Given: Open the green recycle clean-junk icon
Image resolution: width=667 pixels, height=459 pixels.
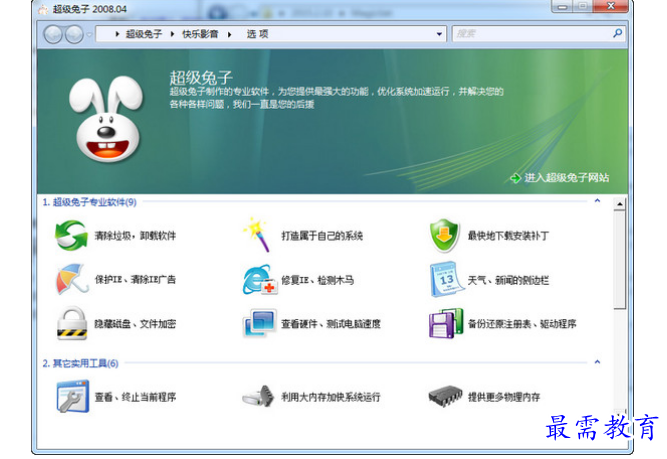Looking at the screenshot, I should click(x=71, y=235).
